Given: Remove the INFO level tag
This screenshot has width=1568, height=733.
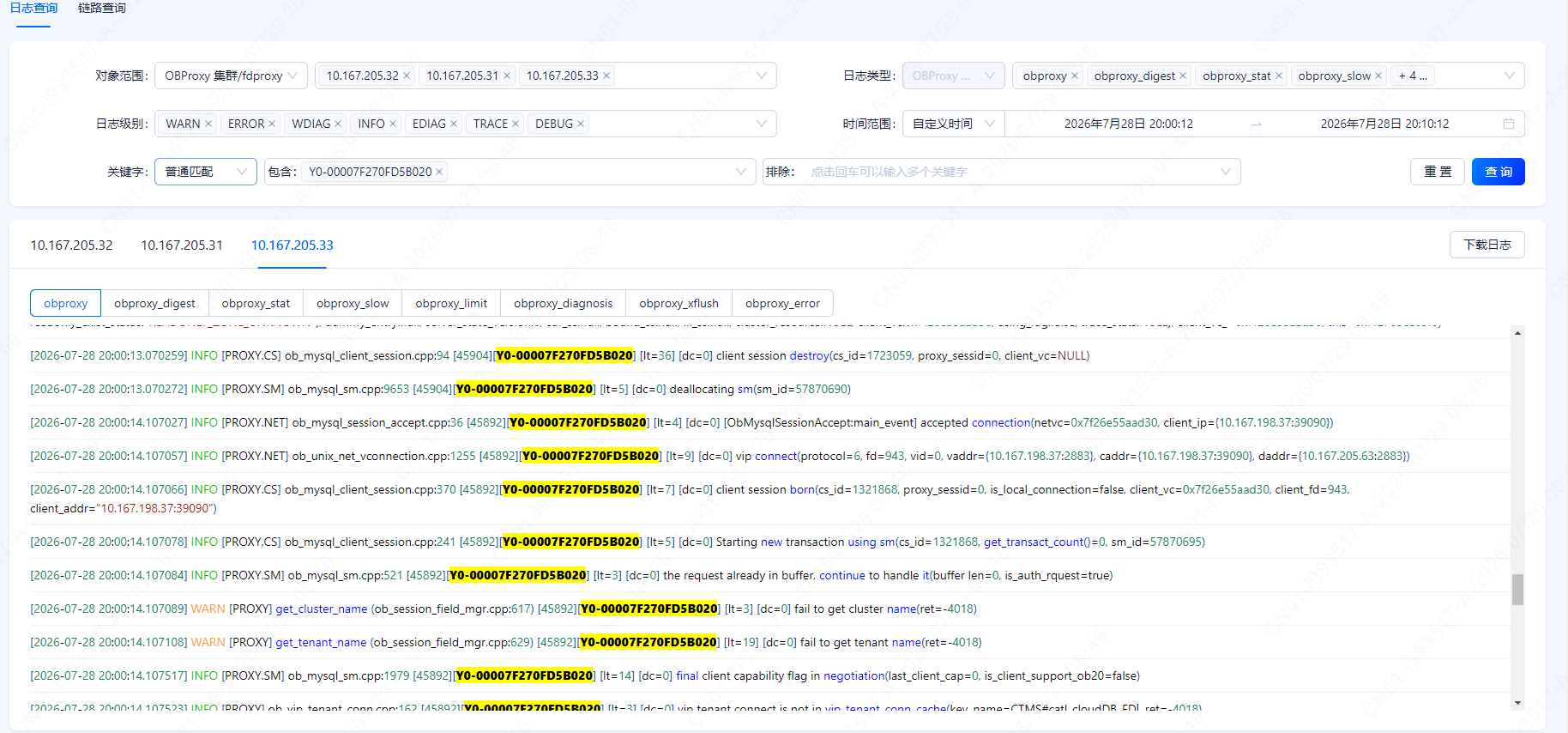Looking at the screenshot, I should point(393,124).
